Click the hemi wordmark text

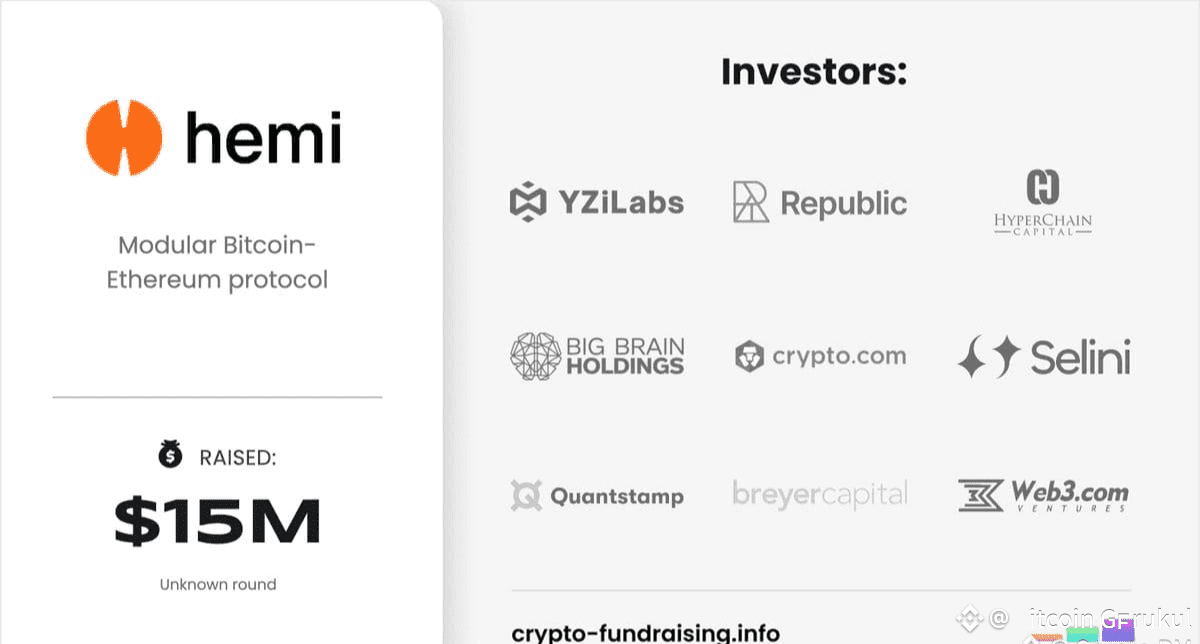click(264, 138)
